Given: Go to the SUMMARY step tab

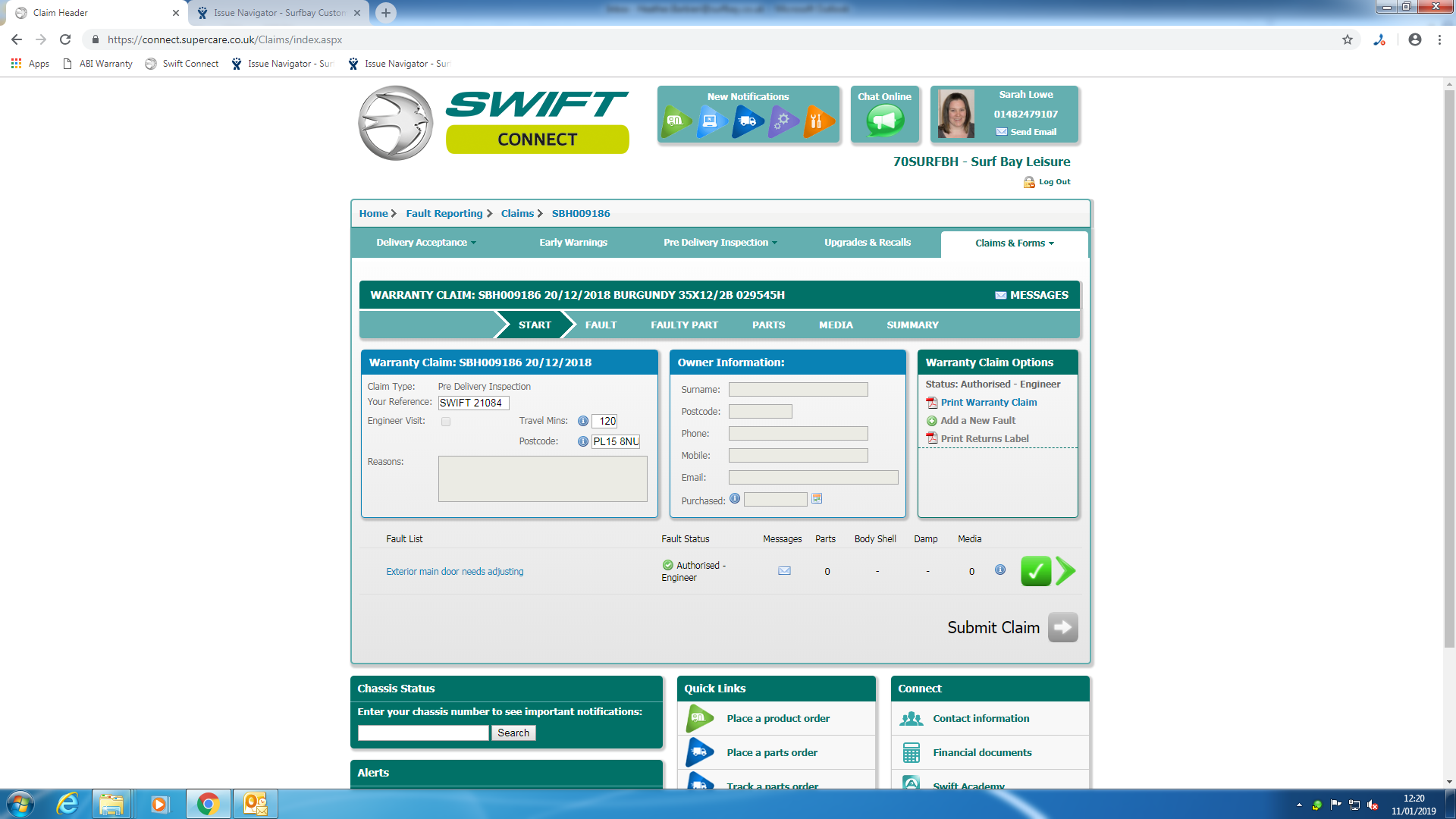Looking at the screenshot, I should pos(912,325).
